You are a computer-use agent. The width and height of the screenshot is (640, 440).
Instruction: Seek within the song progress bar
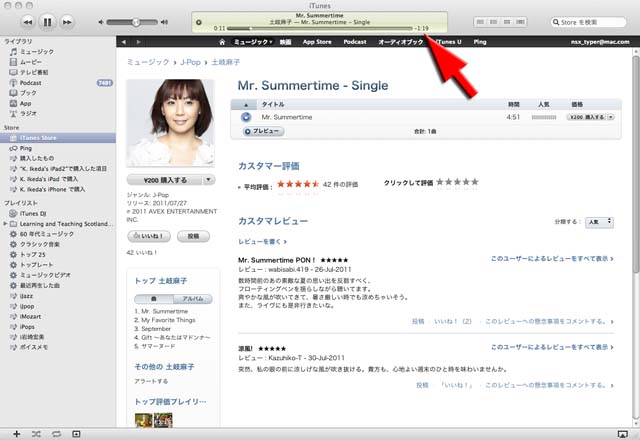click(x=319, y=28)
